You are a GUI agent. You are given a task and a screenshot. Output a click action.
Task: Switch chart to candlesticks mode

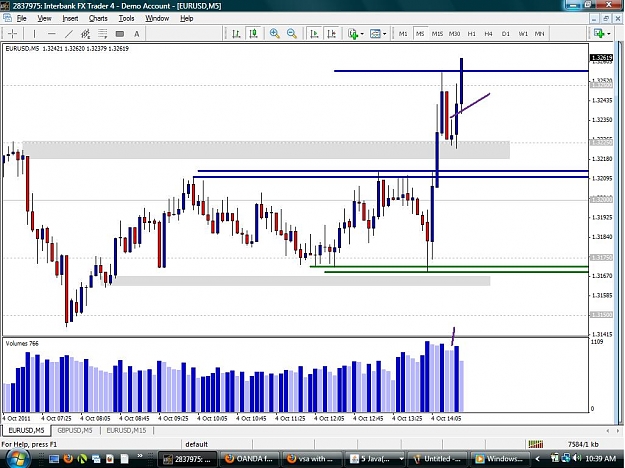(x=254, y=34)
